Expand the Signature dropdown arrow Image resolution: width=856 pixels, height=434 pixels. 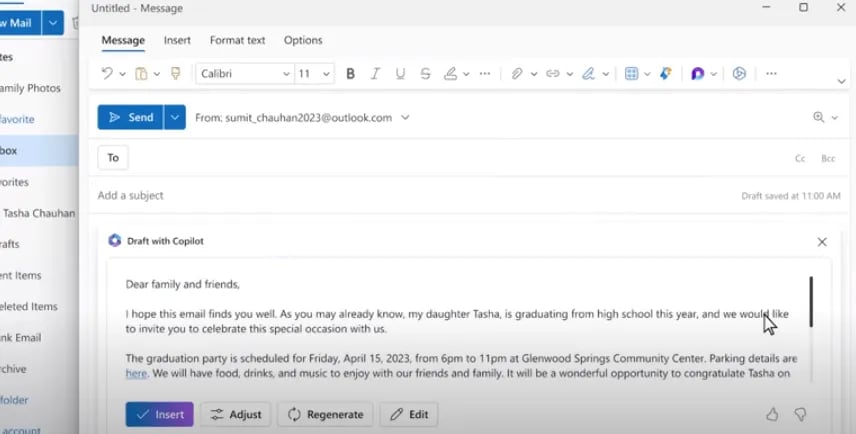[x=605, y=74]
